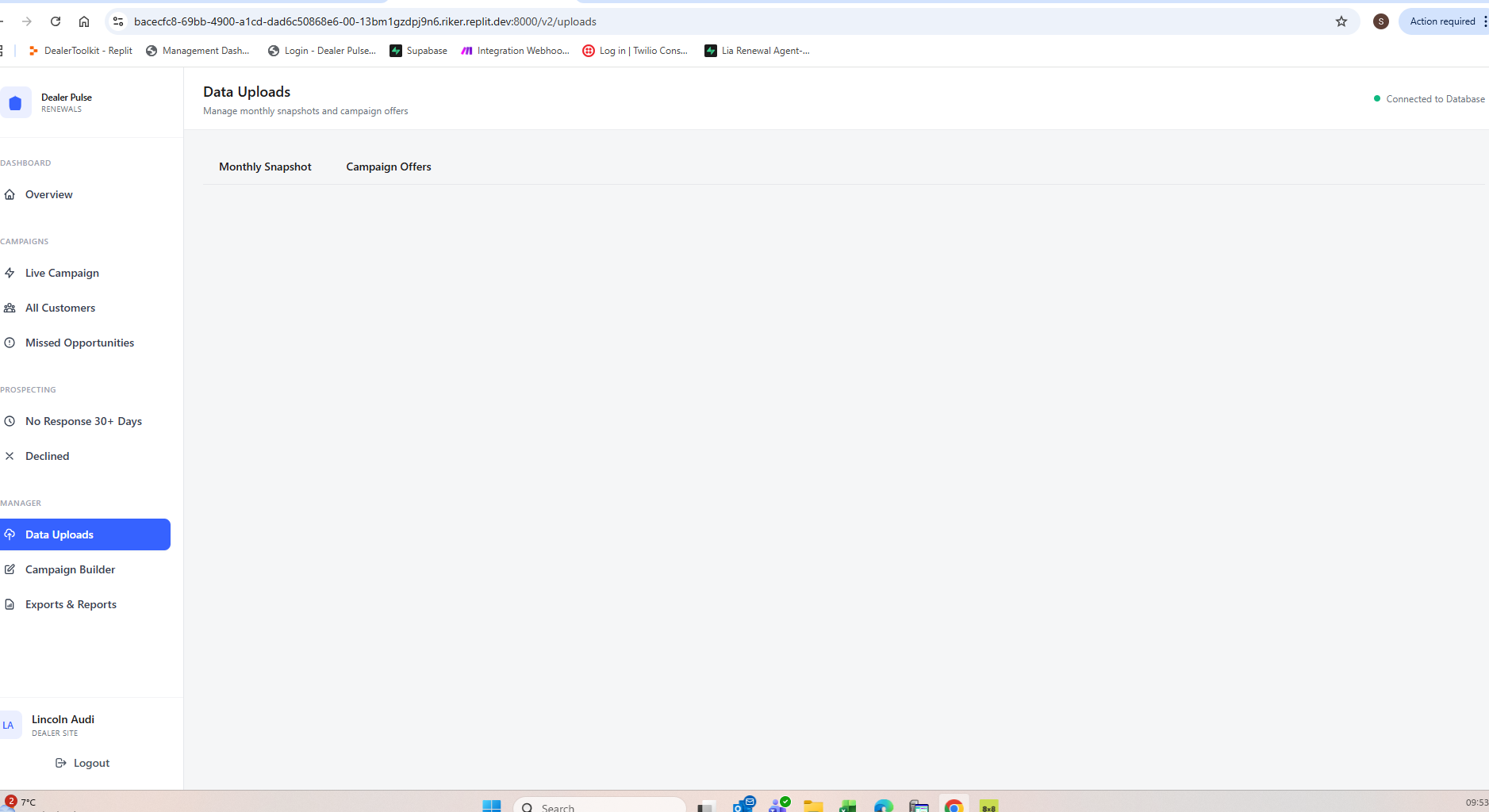Open the Overview page
The image size is (1489, 812).
(85, 194)
